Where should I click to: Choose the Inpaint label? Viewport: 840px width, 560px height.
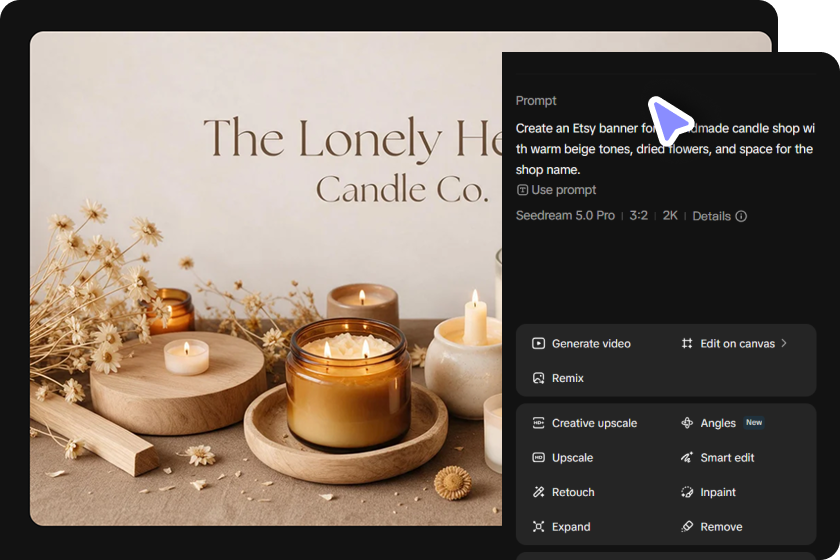(x=718, y=492)
